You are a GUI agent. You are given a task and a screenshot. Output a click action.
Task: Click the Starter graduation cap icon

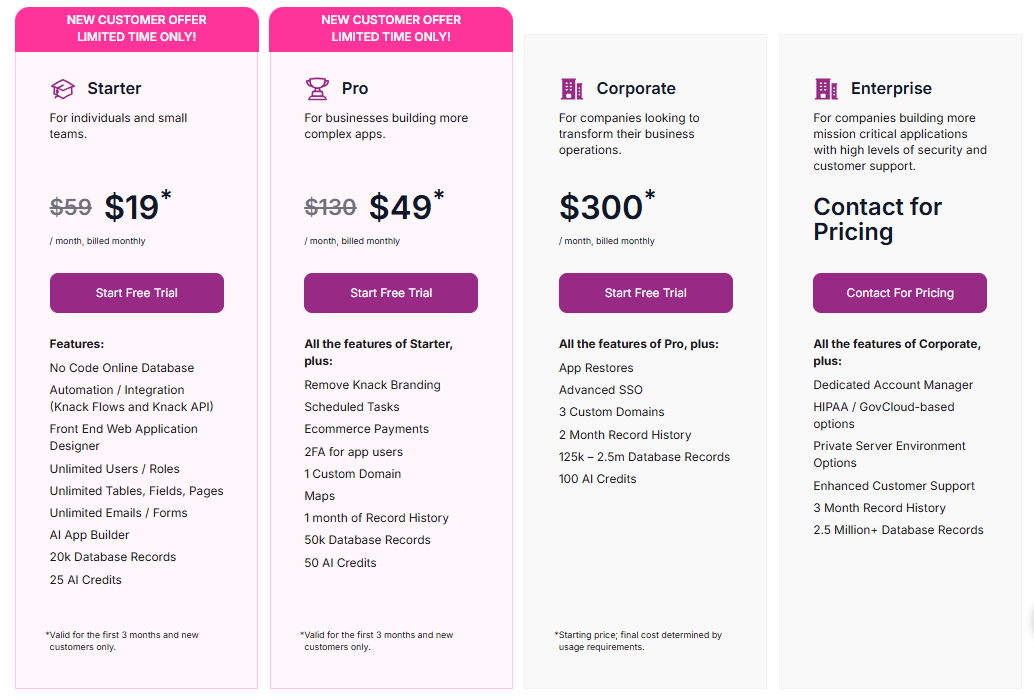(x=63, y=88)
